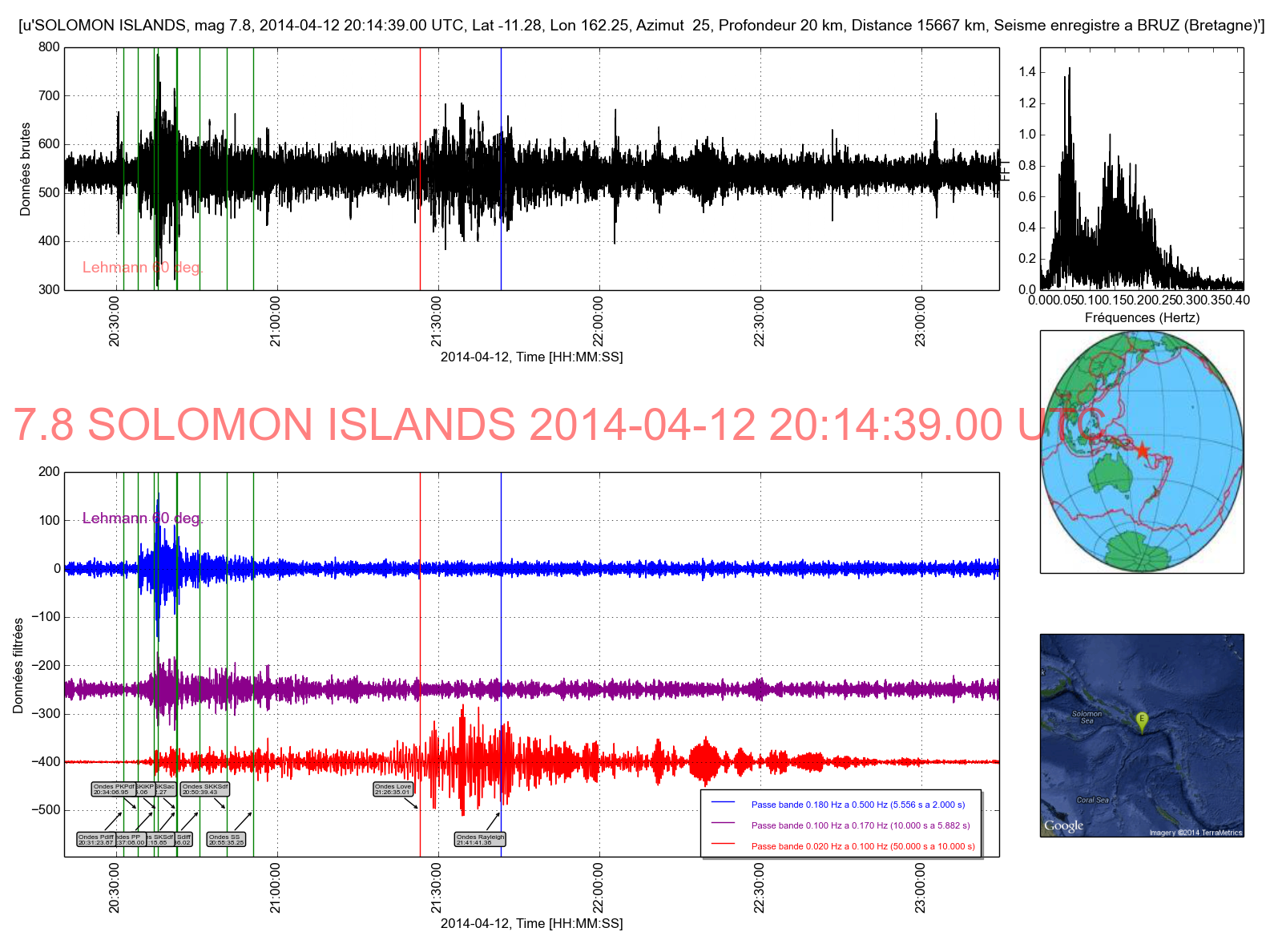This screenshot has width=1282, height=952.
Task: Click the Coral Sea label on the map
Action: (x=1093, y=800)
